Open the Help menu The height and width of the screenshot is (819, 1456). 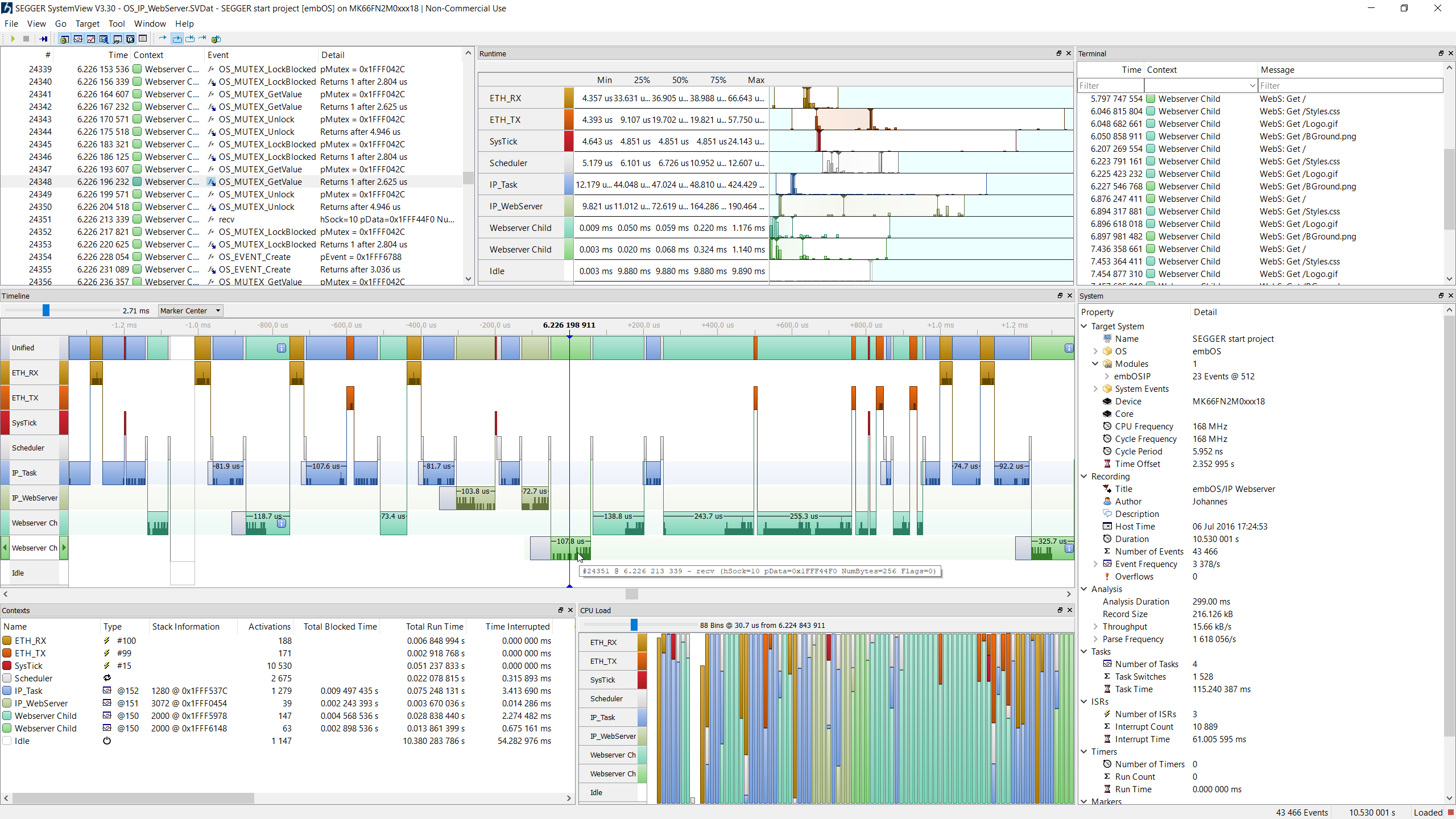click(x=184, y=24)
